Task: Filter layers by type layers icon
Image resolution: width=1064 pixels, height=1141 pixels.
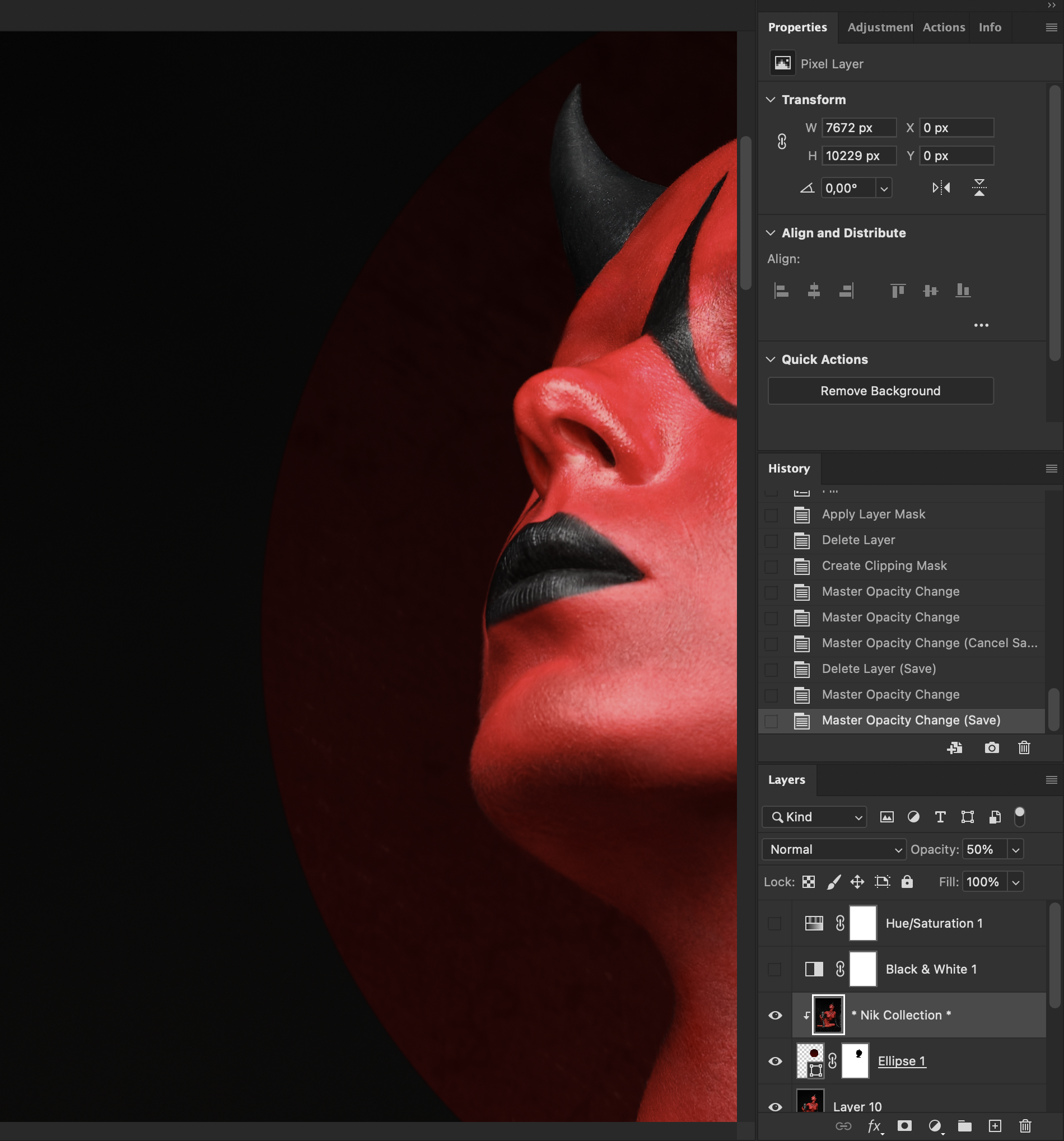Action: (x=940, y=817)
